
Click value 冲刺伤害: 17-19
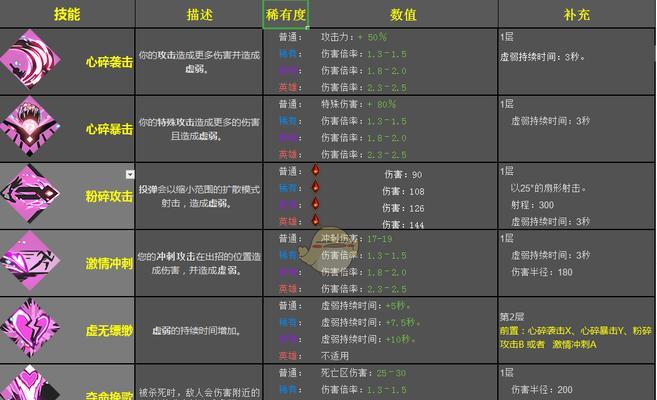pos(357,239)
